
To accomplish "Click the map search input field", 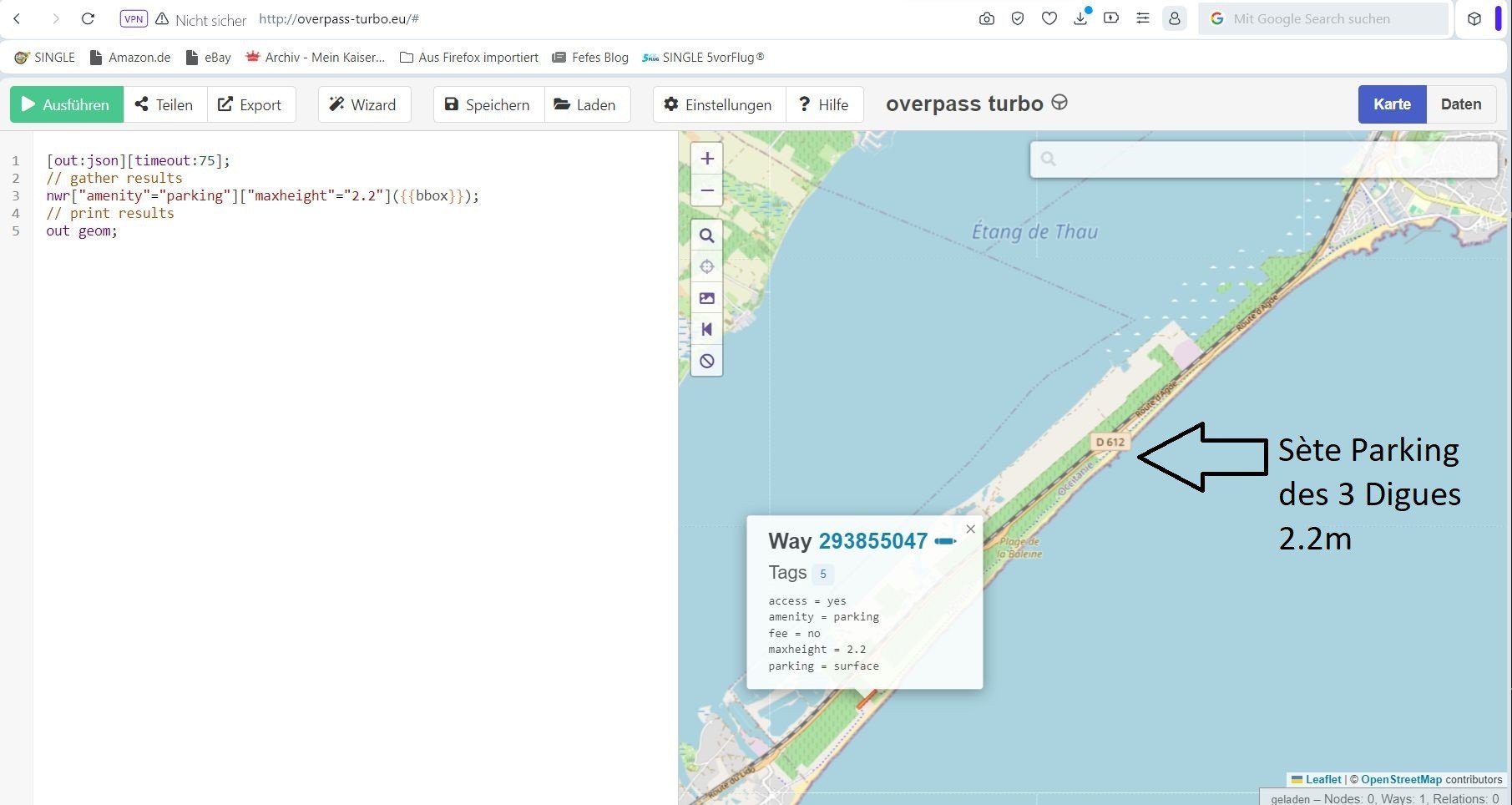I will (1263, 159).
